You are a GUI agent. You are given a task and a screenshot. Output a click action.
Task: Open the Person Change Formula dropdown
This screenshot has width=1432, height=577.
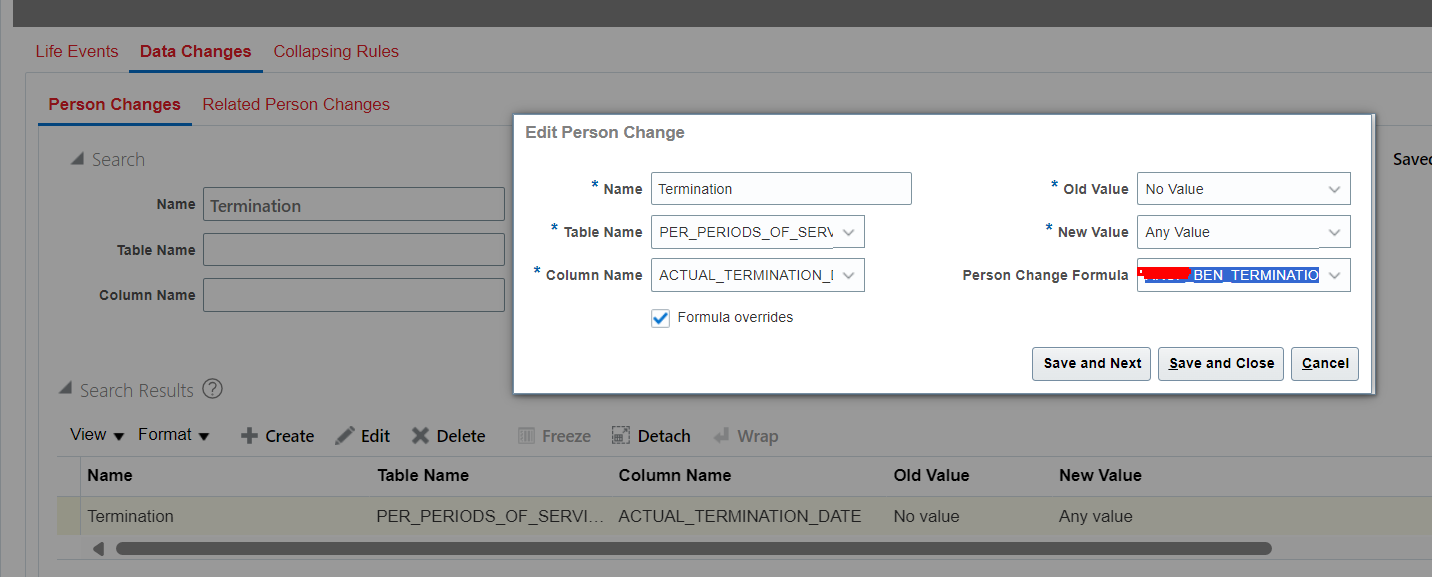[1335, 275]
